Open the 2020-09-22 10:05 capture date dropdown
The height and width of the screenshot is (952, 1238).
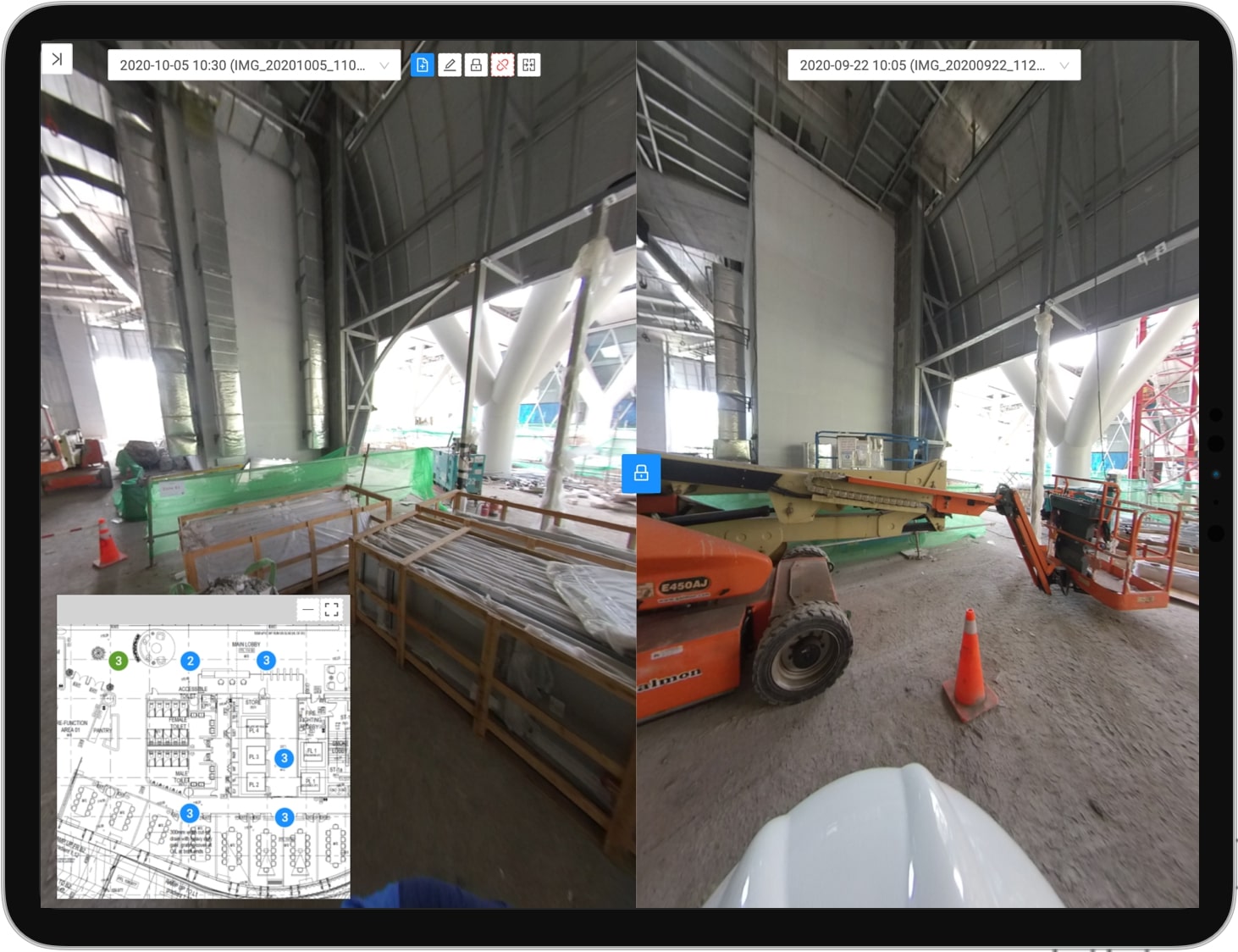[x=934, y=65]
